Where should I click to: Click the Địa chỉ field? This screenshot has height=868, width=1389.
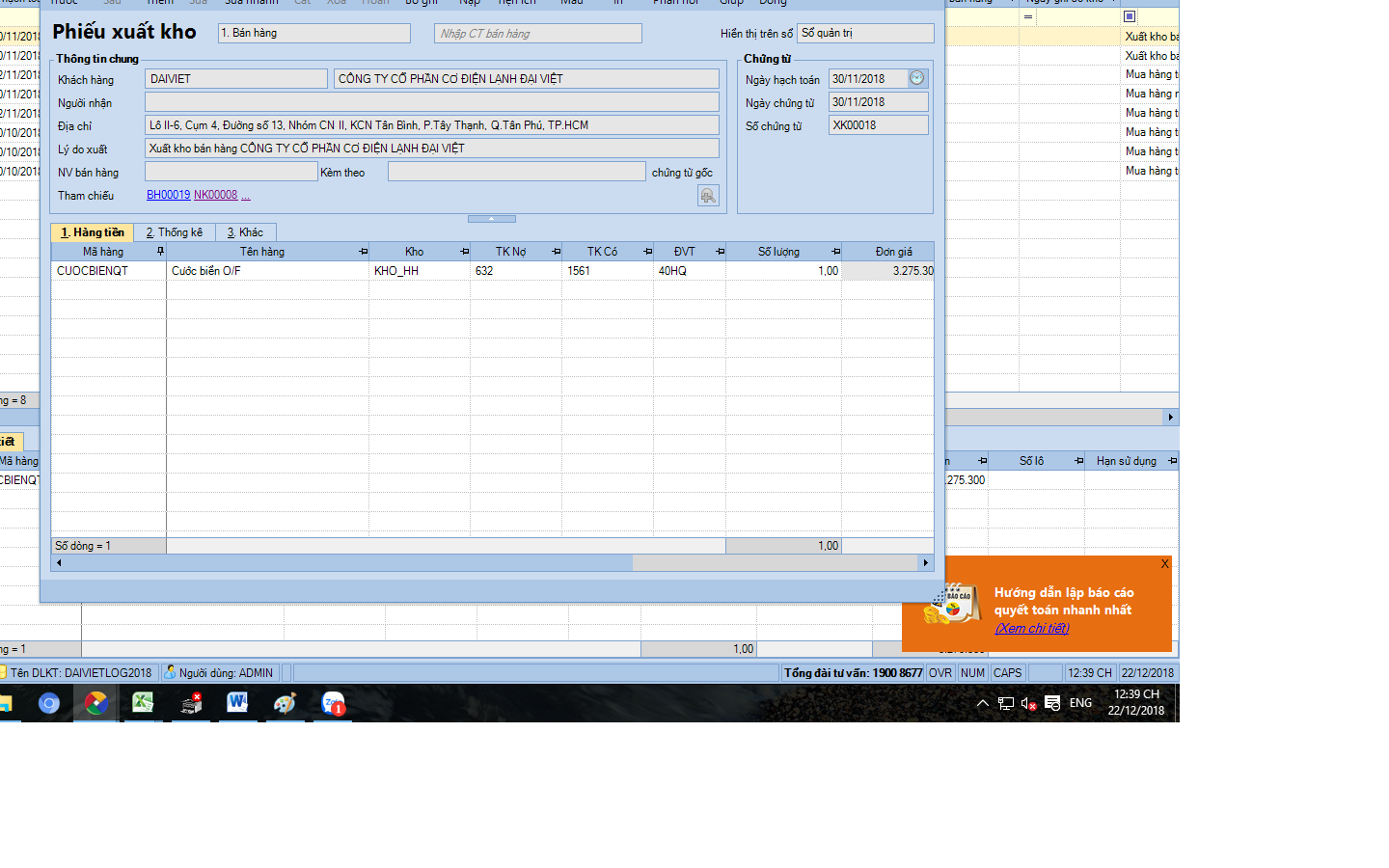click(432, 125)
